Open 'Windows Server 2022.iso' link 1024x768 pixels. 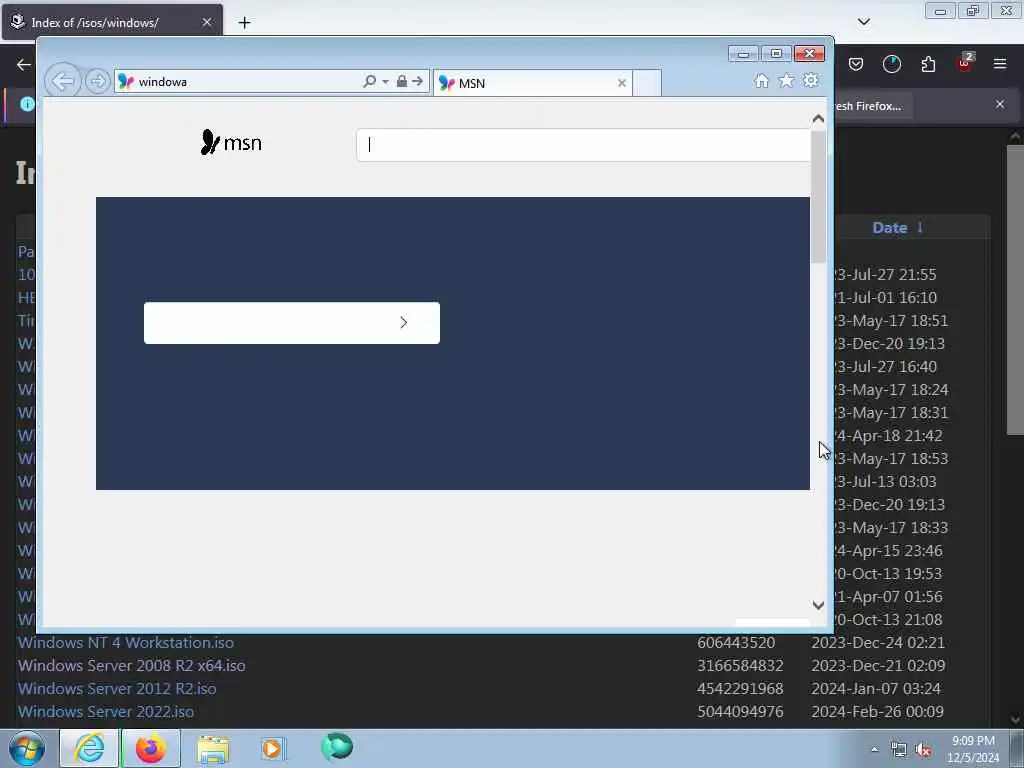(106, 711)
